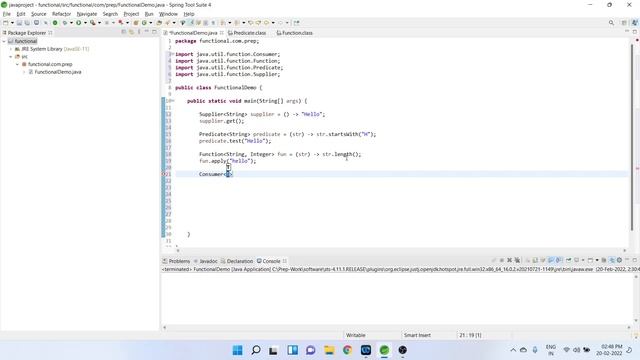
Task: Navigate Forward in editor history
Action: click(x=280, y=22)
